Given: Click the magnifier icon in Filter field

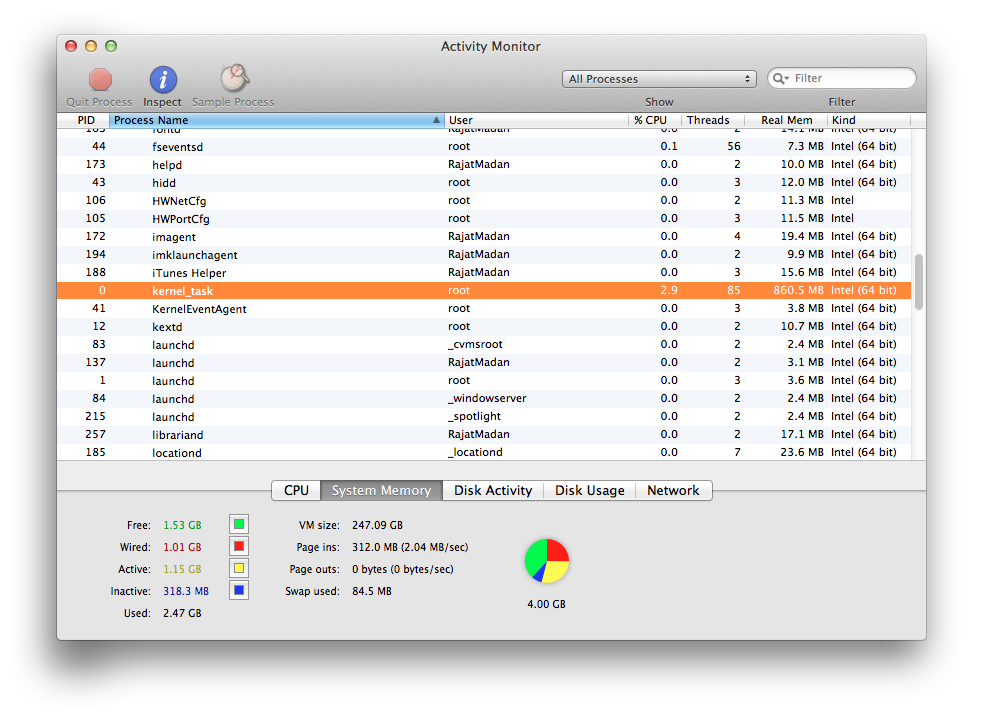Looking at the screenshot, I should 781,78.
